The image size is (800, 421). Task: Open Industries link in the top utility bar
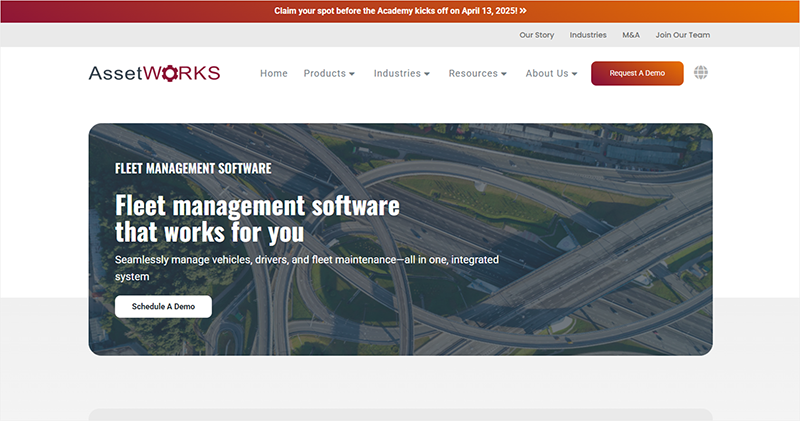[588, 35]
